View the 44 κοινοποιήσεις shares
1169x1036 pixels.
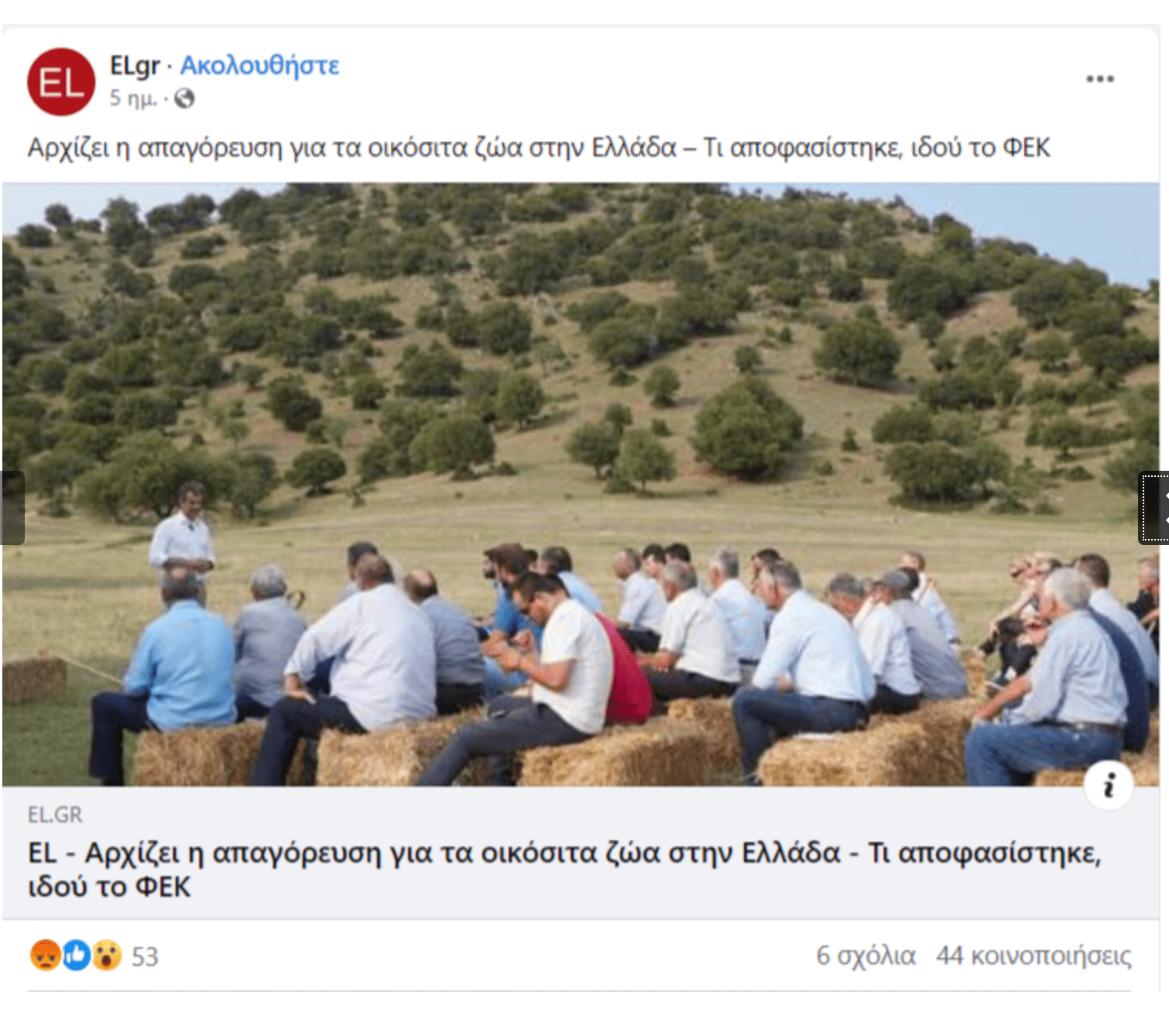(1034, 955)
